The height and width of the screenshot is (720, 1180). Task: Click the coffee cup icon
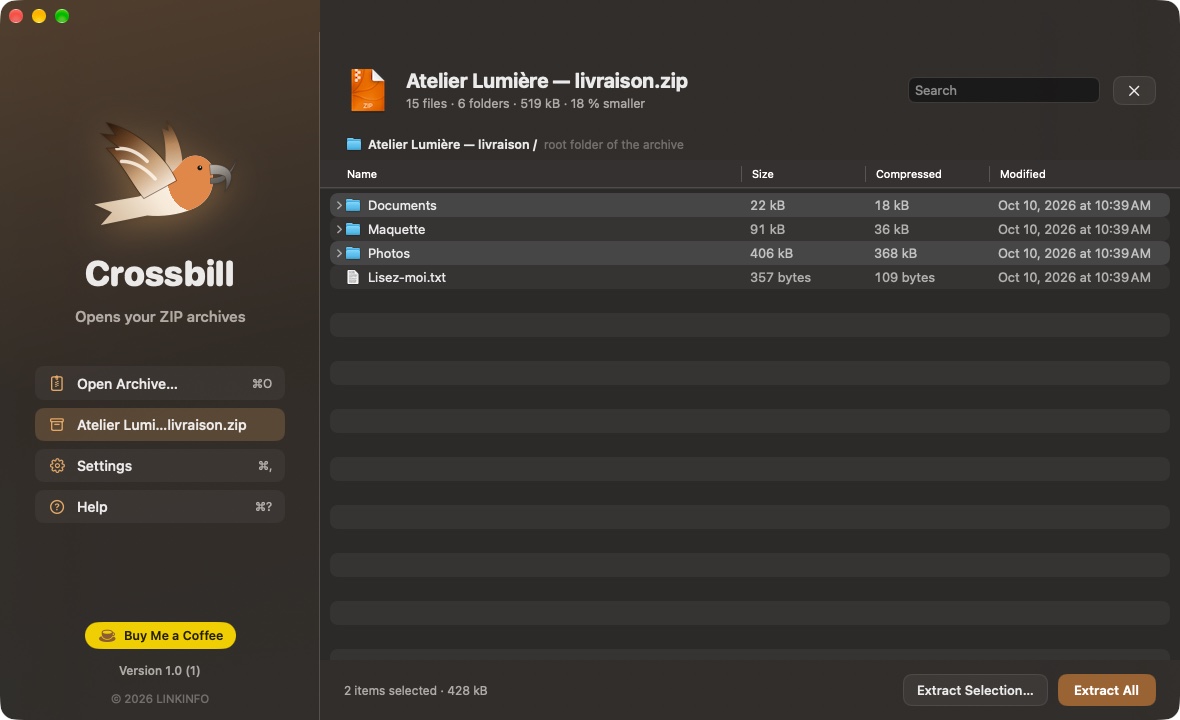click(108, 636)
